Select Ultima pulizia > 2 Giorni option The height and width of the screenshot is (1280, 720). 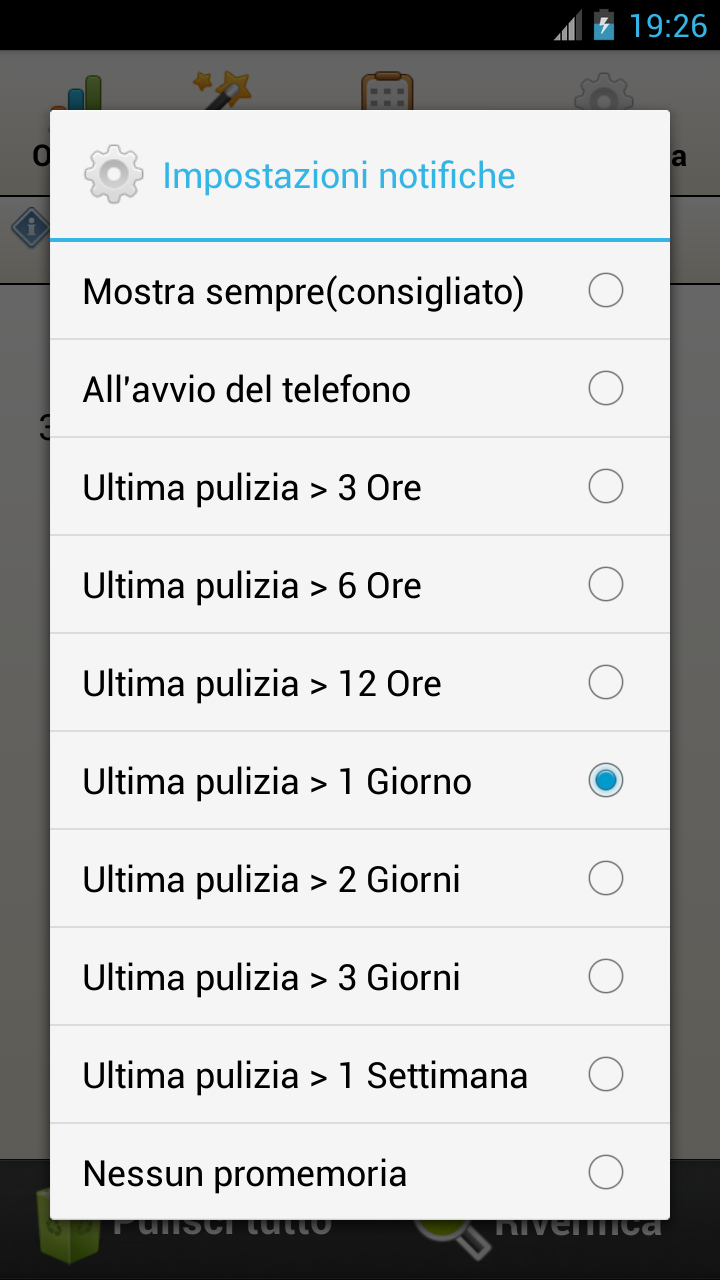click(360, 879)
